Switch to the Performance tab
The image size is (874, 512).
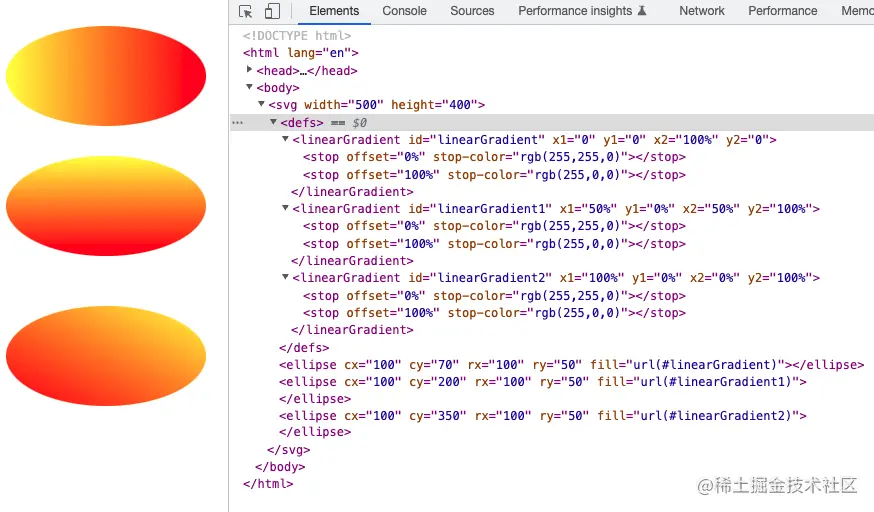[783, 11]
